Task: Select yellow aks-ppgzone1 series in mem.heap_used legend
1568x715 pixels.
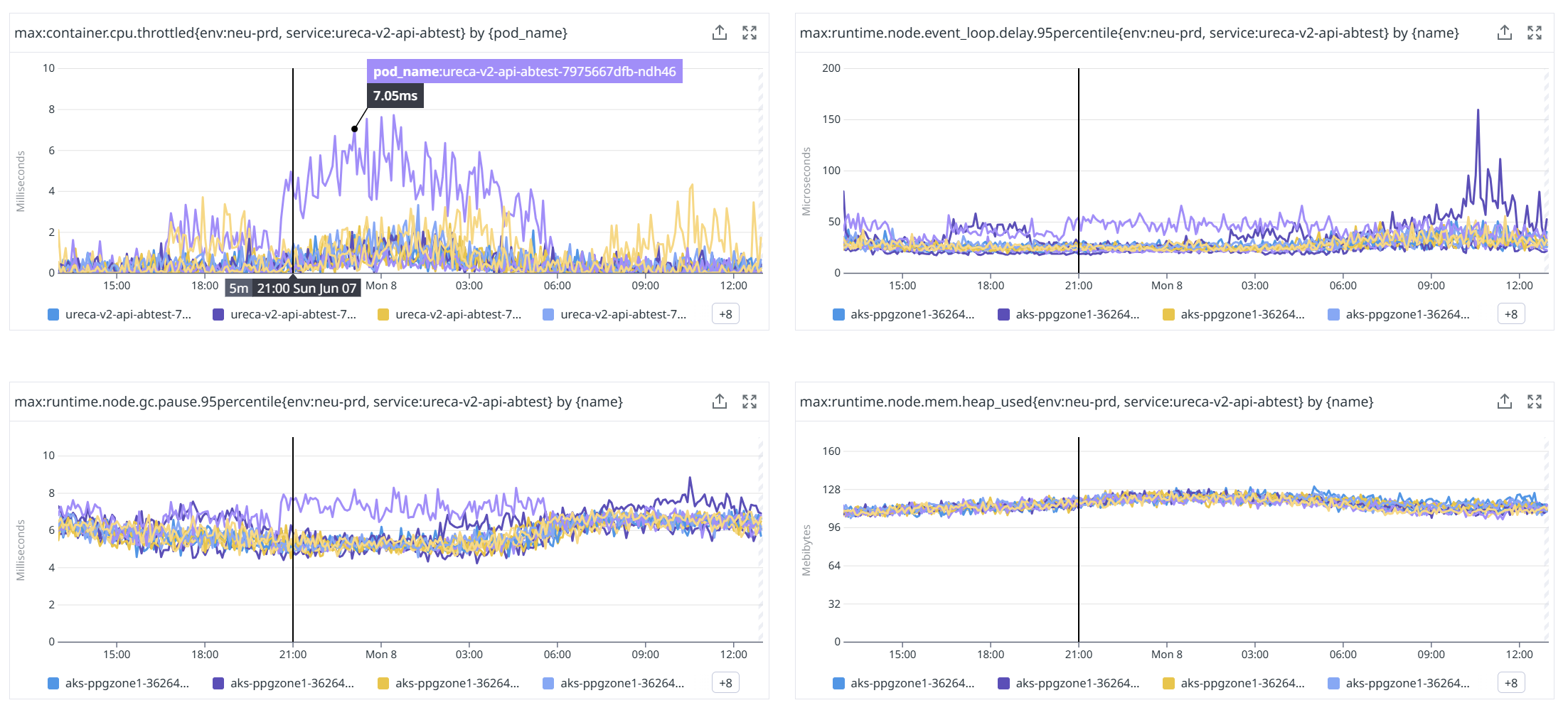Action: click(x=1234, y=683)
